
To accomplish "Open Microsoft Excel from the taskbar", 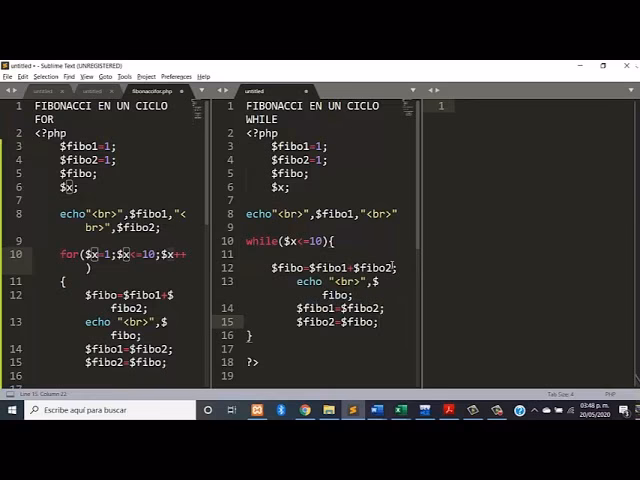I will click(x=401, y=410).
